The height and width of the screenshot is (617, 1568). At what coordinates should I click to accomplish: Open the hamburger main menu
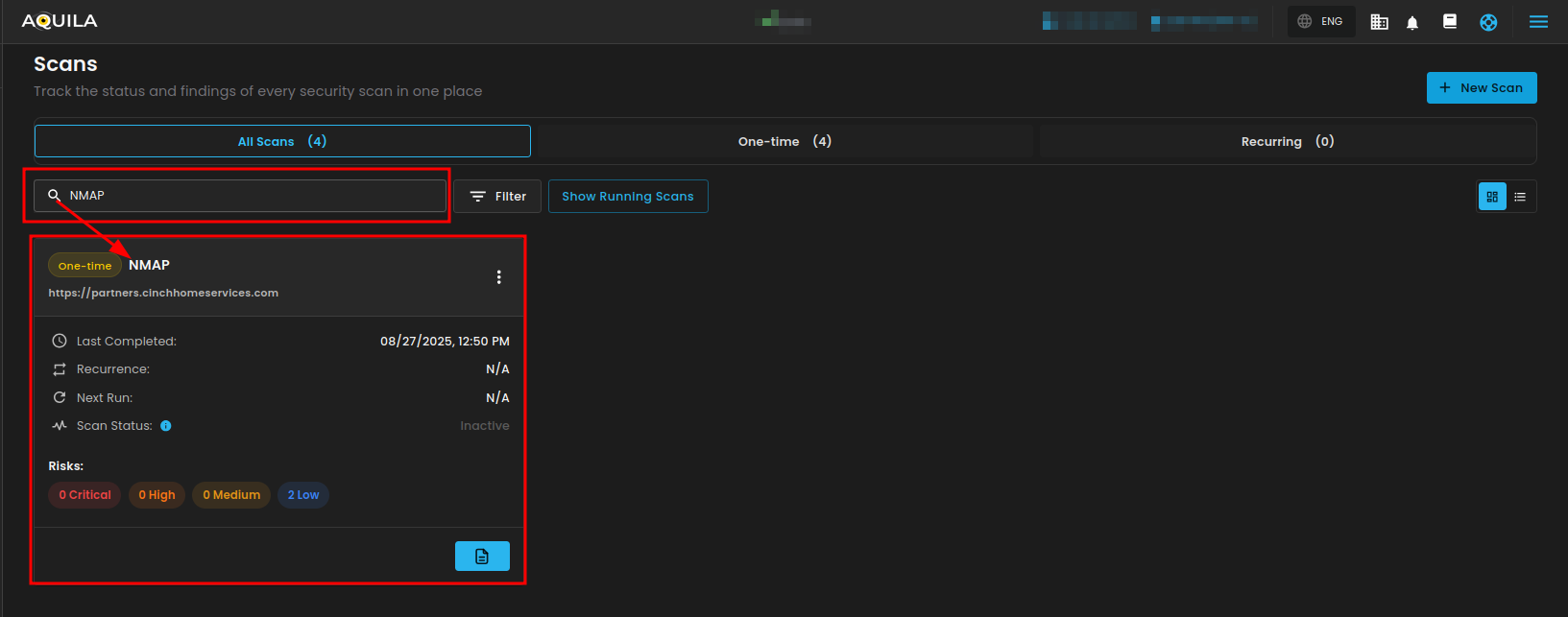[x=1538, y=22]
